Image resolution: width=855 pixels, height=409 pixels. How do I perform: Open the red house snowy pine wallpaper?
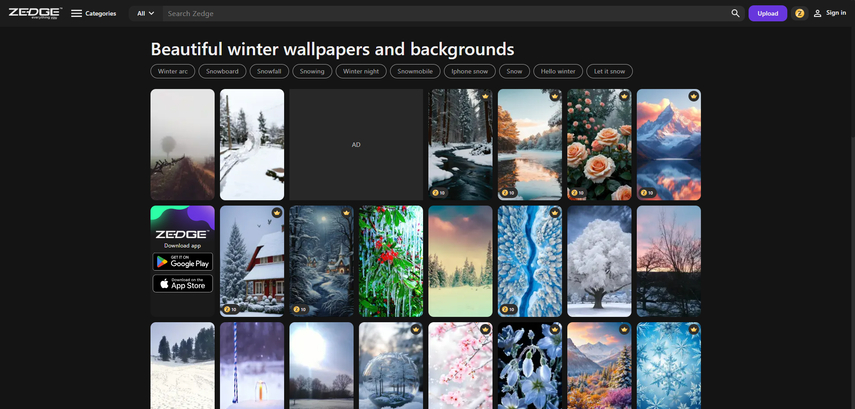click(x=252, y=261)
